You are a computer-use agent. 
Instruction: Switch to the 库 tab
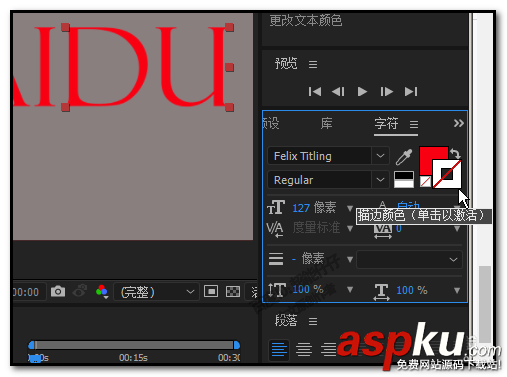pos(326,124)
